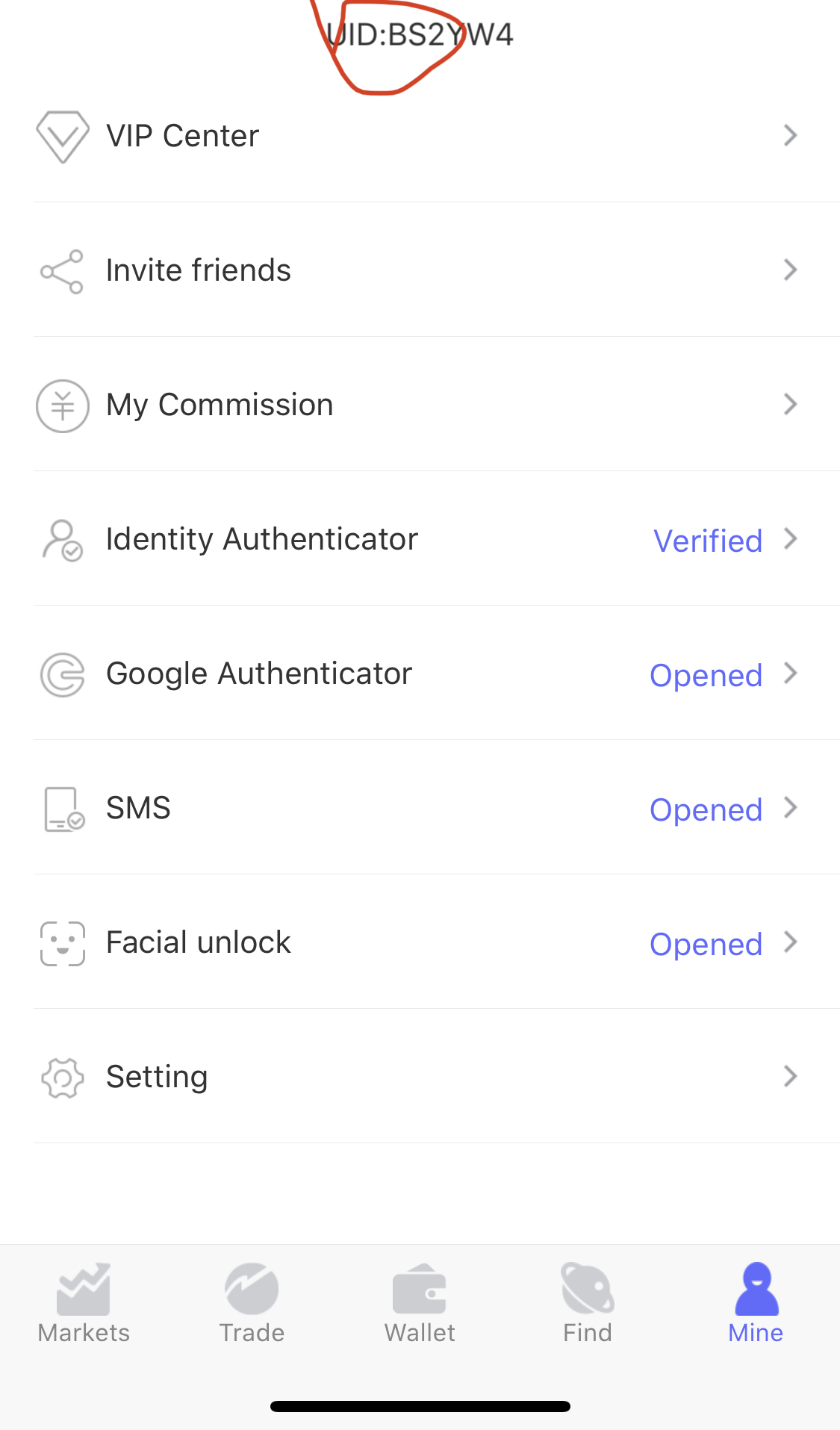Viewport: 840px width, 1430px height.
Task: Tap the My Commission yen icon
Action: (63, 405)
